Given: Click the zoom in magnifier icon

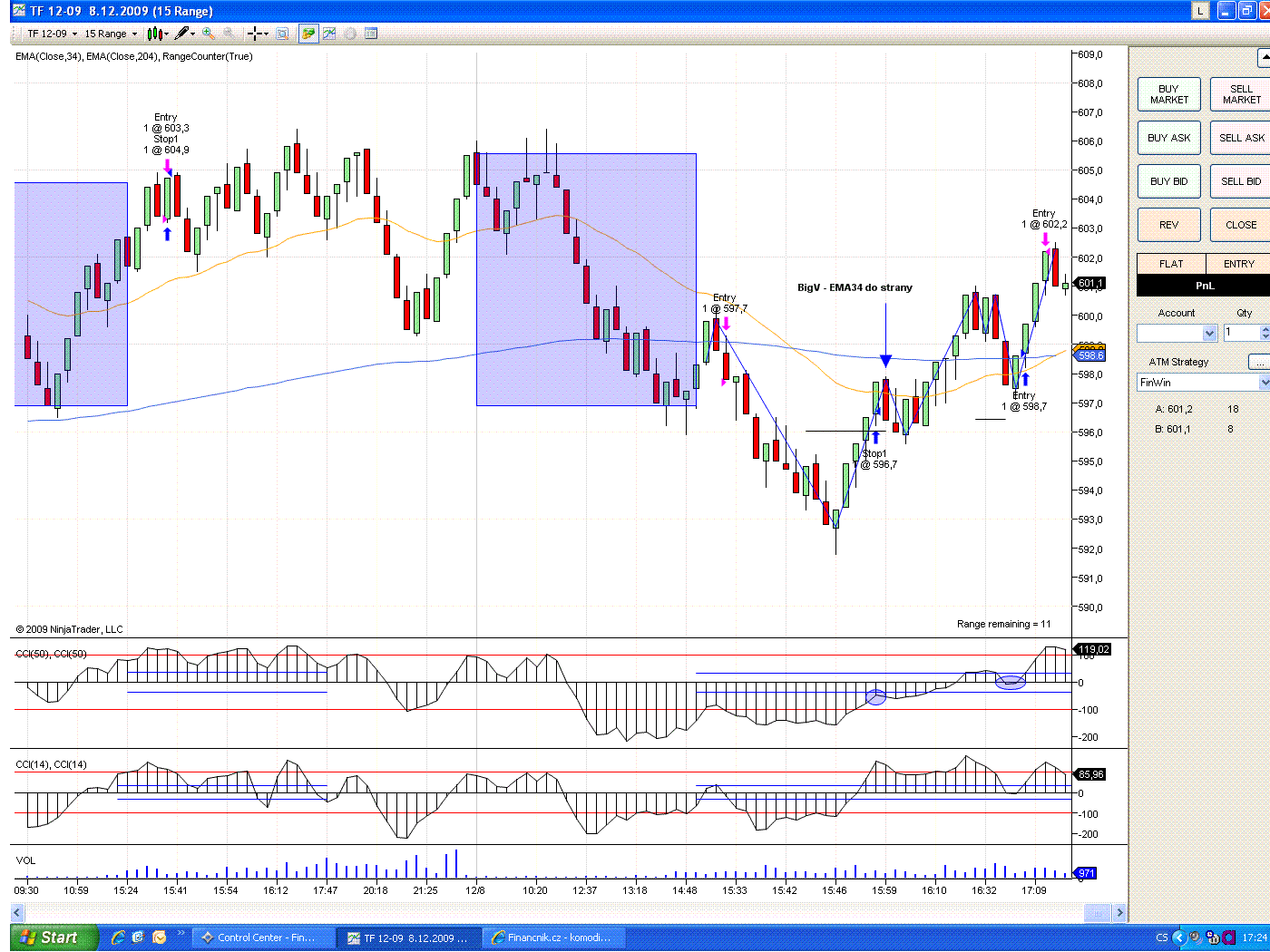Looking at the screenshot, I should click(209, 34).
